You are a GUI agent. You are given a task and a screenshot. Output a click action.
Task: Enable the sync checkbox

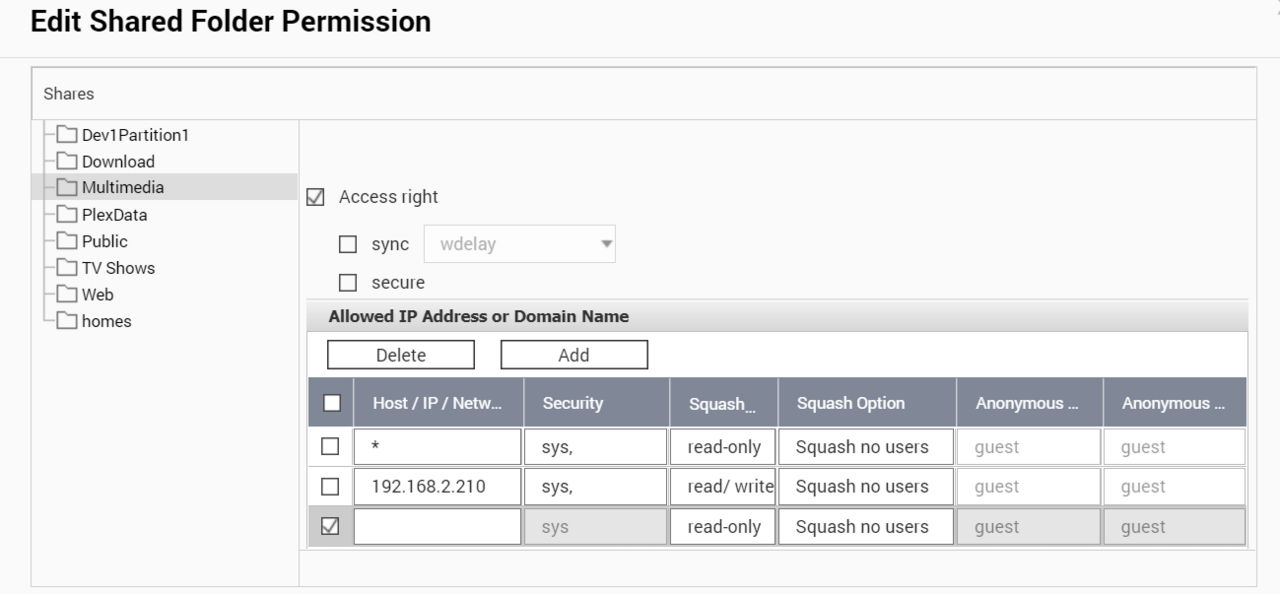tap(348, 244)
